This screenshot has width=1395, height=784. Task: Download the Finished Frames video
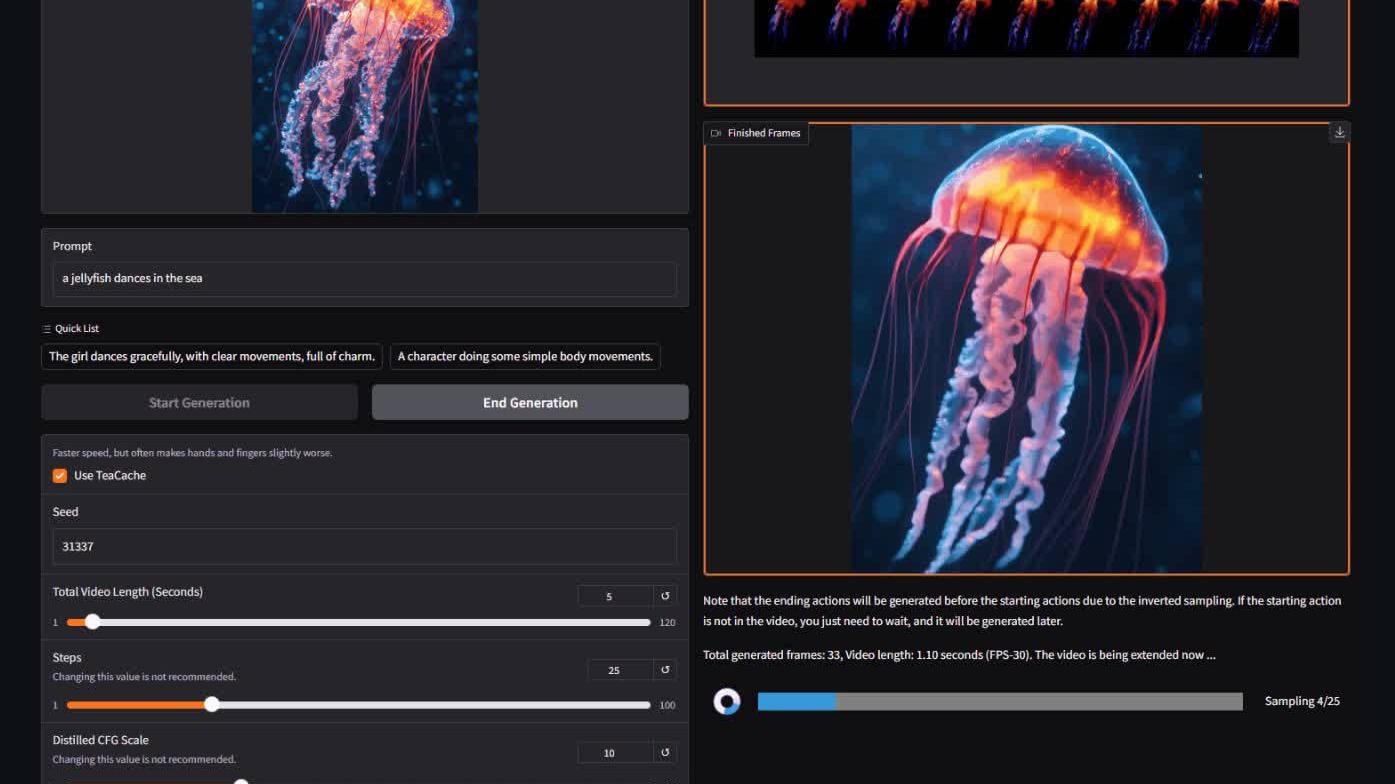(1339, 132)
